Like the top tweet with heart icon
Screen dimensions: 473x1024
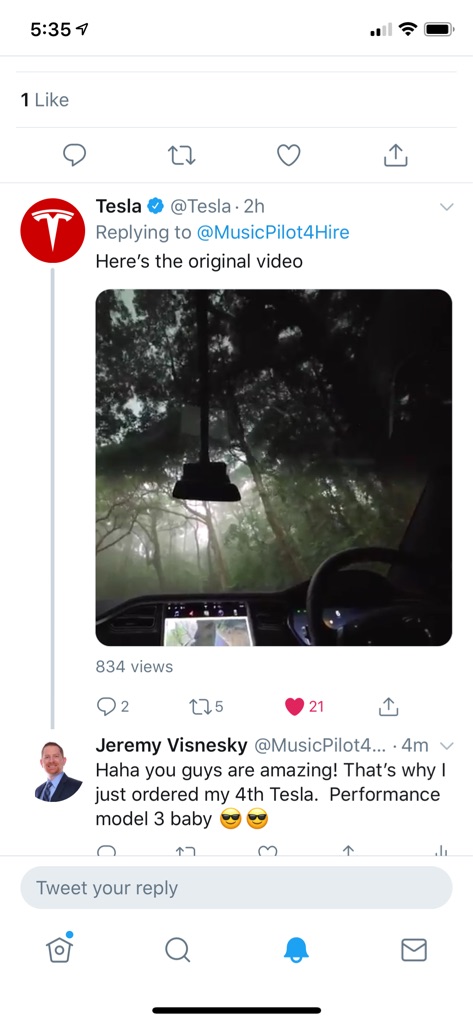289,155
